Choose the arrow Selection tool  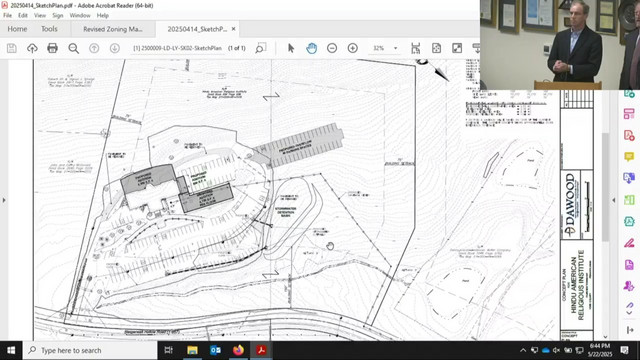(x=291, y=48)
